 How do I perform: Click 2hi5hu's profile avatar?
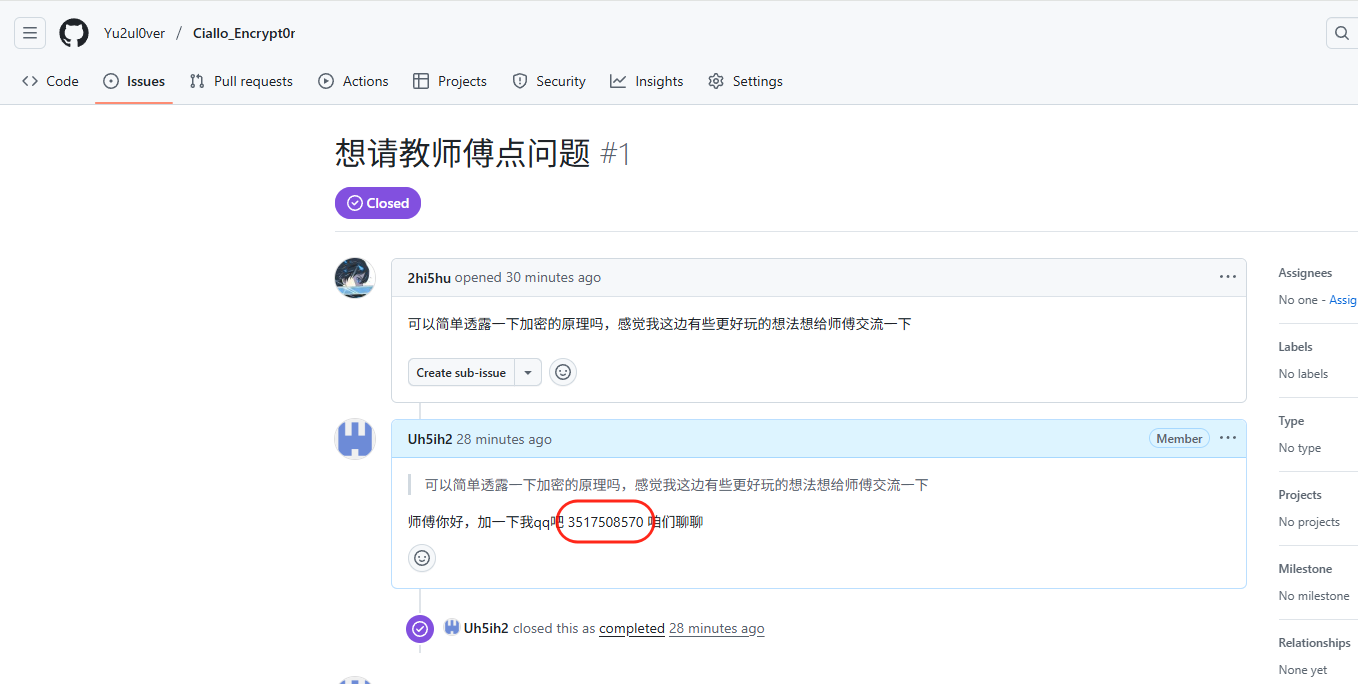click(x=355, y=278)
